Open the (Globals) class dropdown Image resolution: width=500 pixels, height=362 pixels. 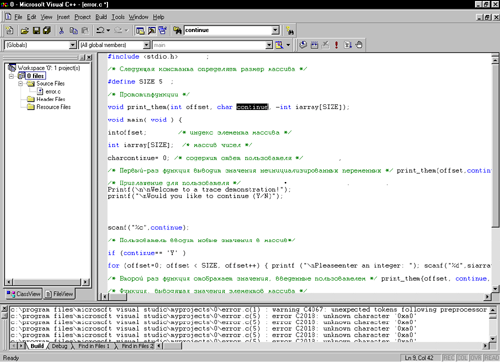point(73,45)
